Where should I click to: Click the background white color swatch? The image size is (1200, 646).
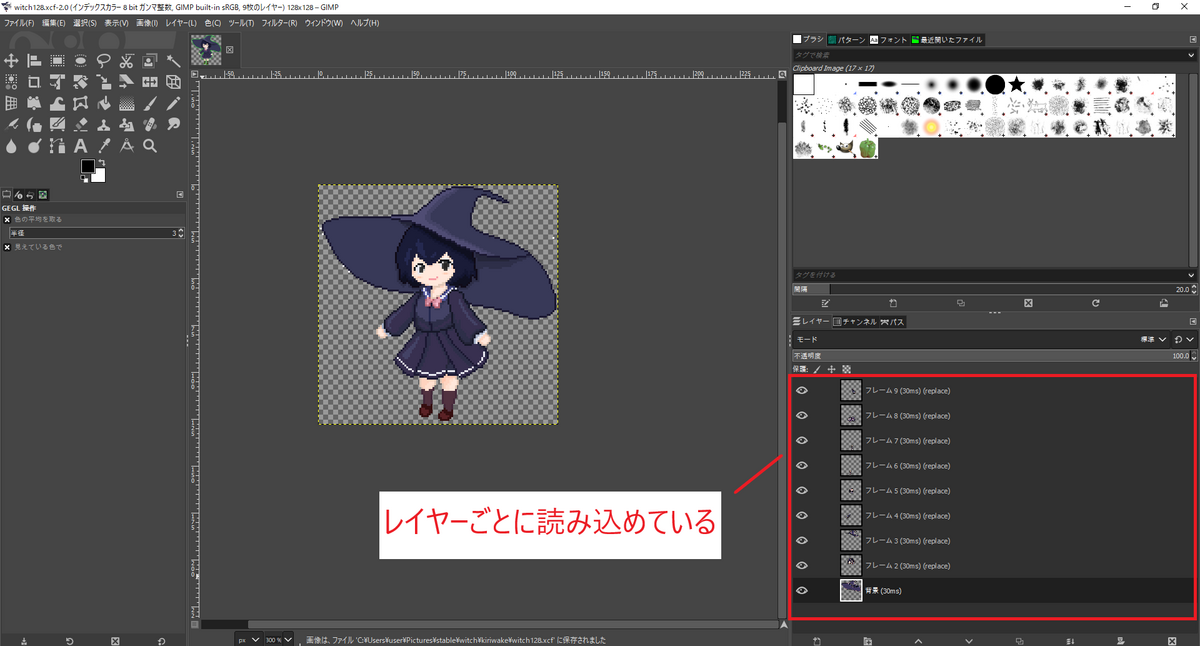99,176
